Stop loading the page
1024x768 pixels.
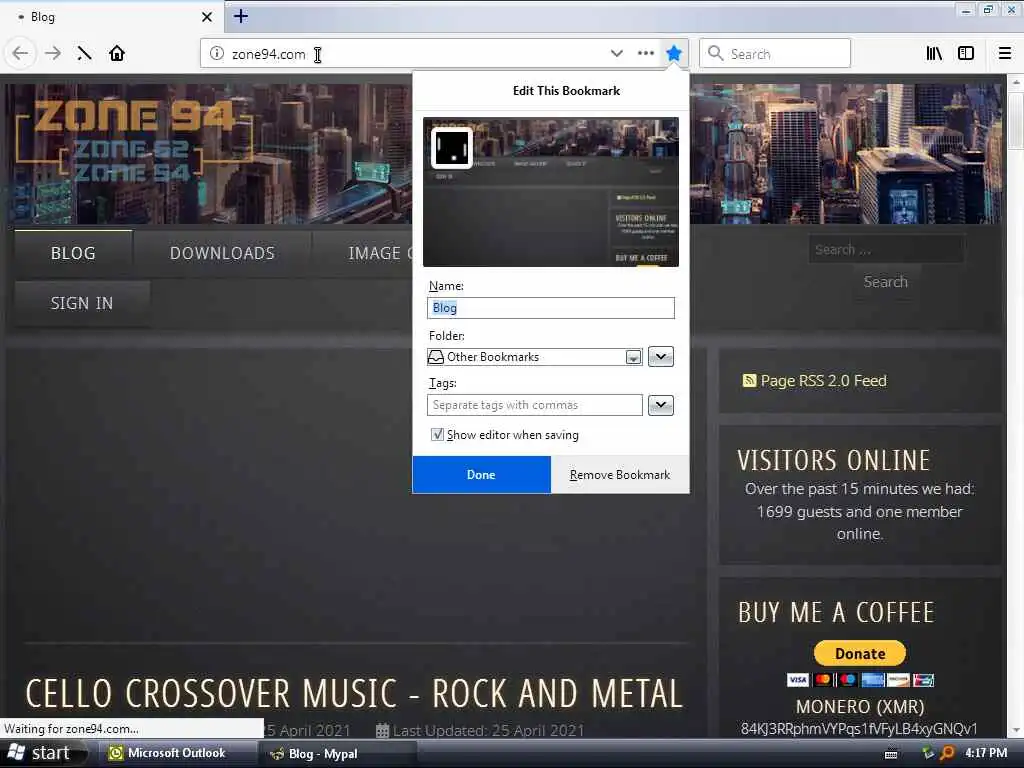click(84, 54)
